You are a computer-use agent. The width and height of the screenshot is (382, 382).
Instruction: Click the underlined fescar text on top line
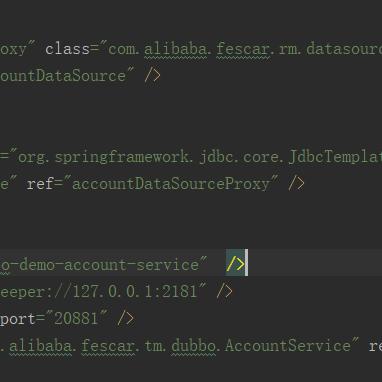[243, 49]
